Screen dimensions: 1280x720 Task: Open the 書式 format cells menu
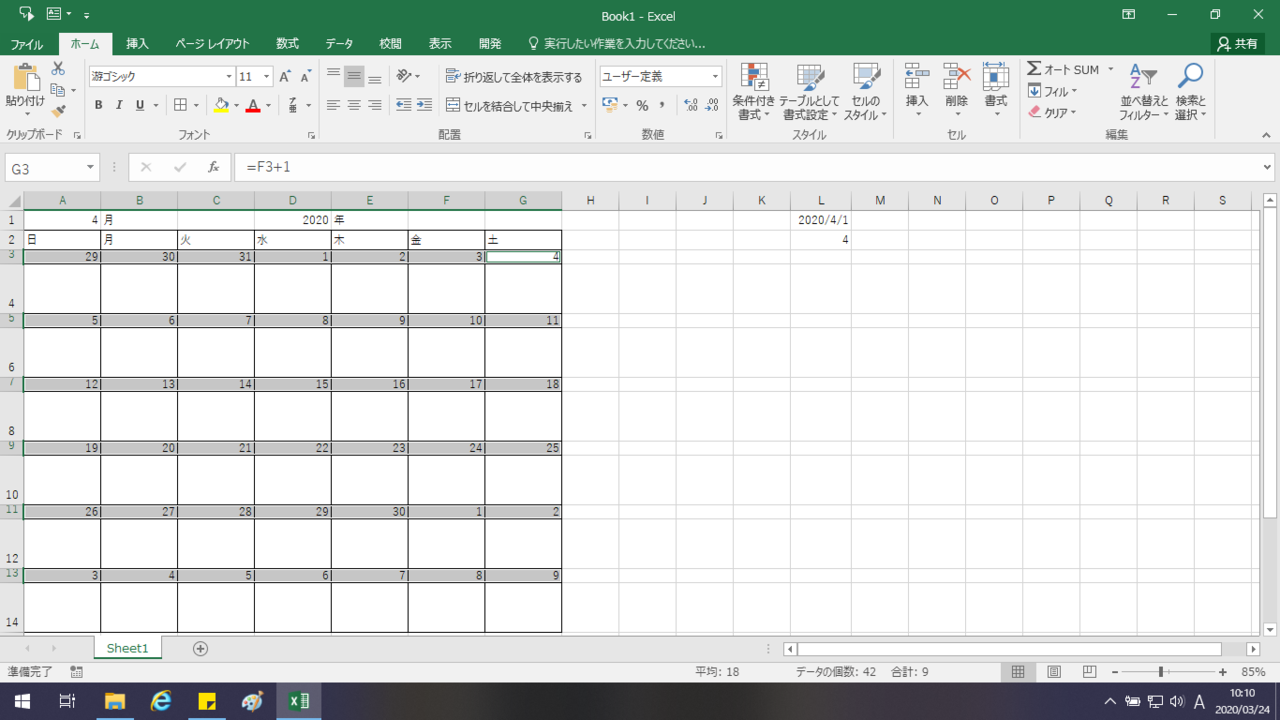tap(996, 92)
